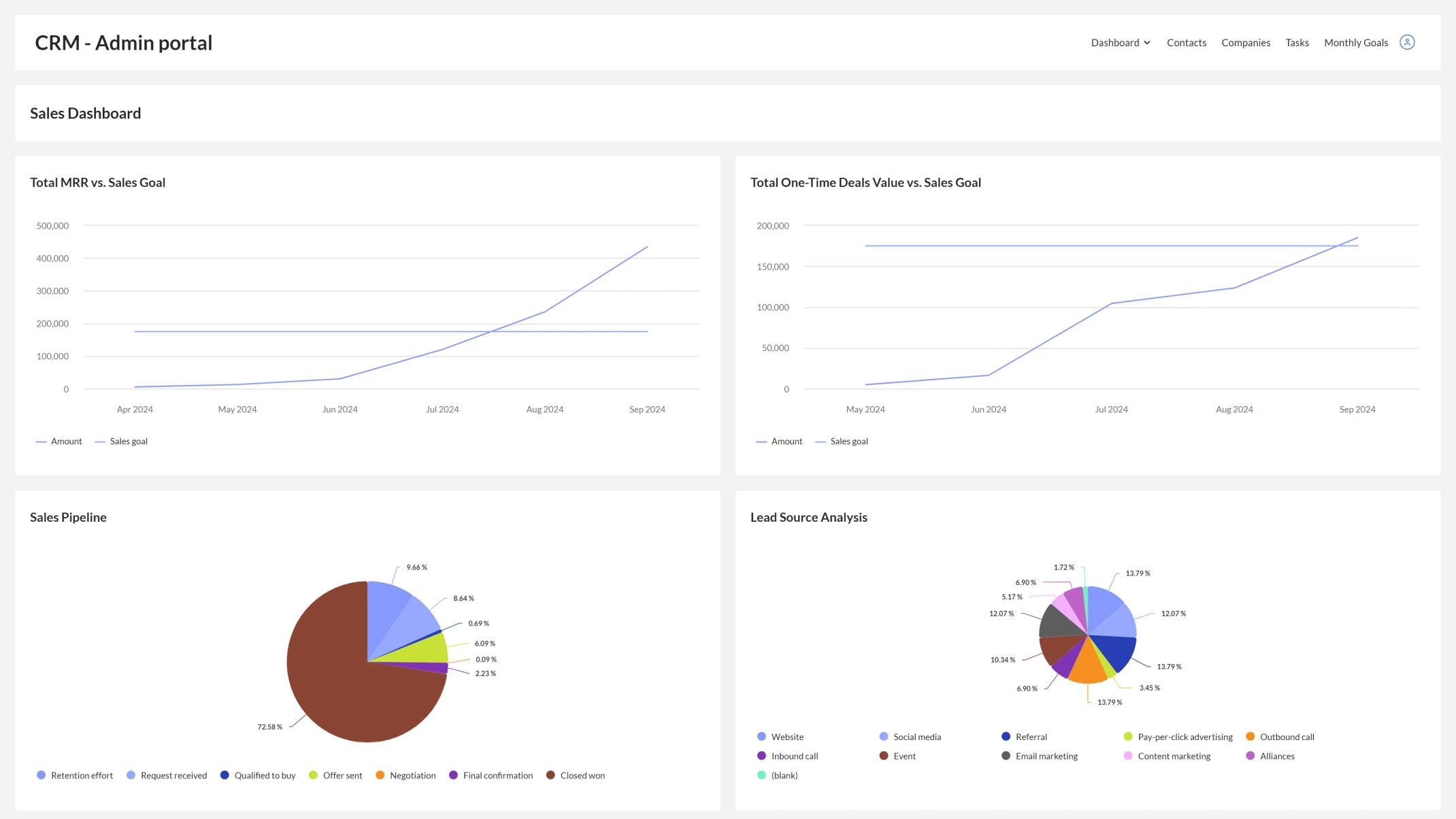Open the Dashboard dropdown
Viewport: 1456px width, 819px height.
point(1121,41)
